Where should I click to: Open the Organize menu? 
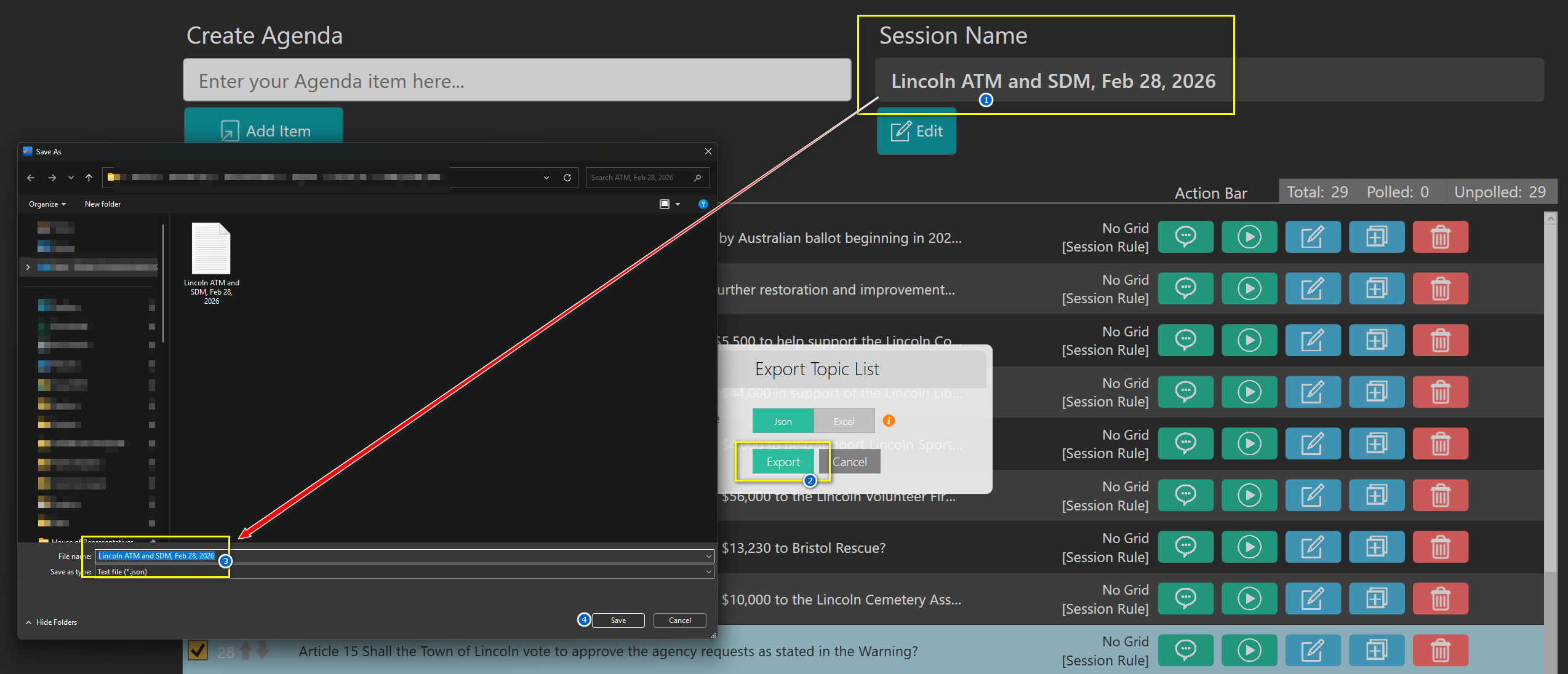(47, 204)
